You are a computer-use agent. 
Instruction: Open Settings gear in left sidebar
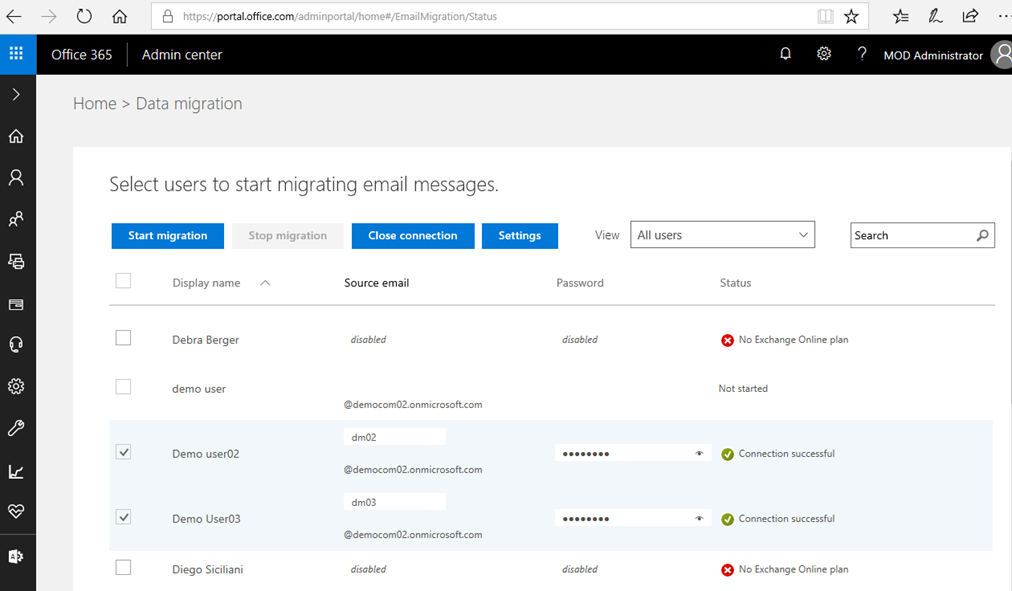tap(16, 386)
